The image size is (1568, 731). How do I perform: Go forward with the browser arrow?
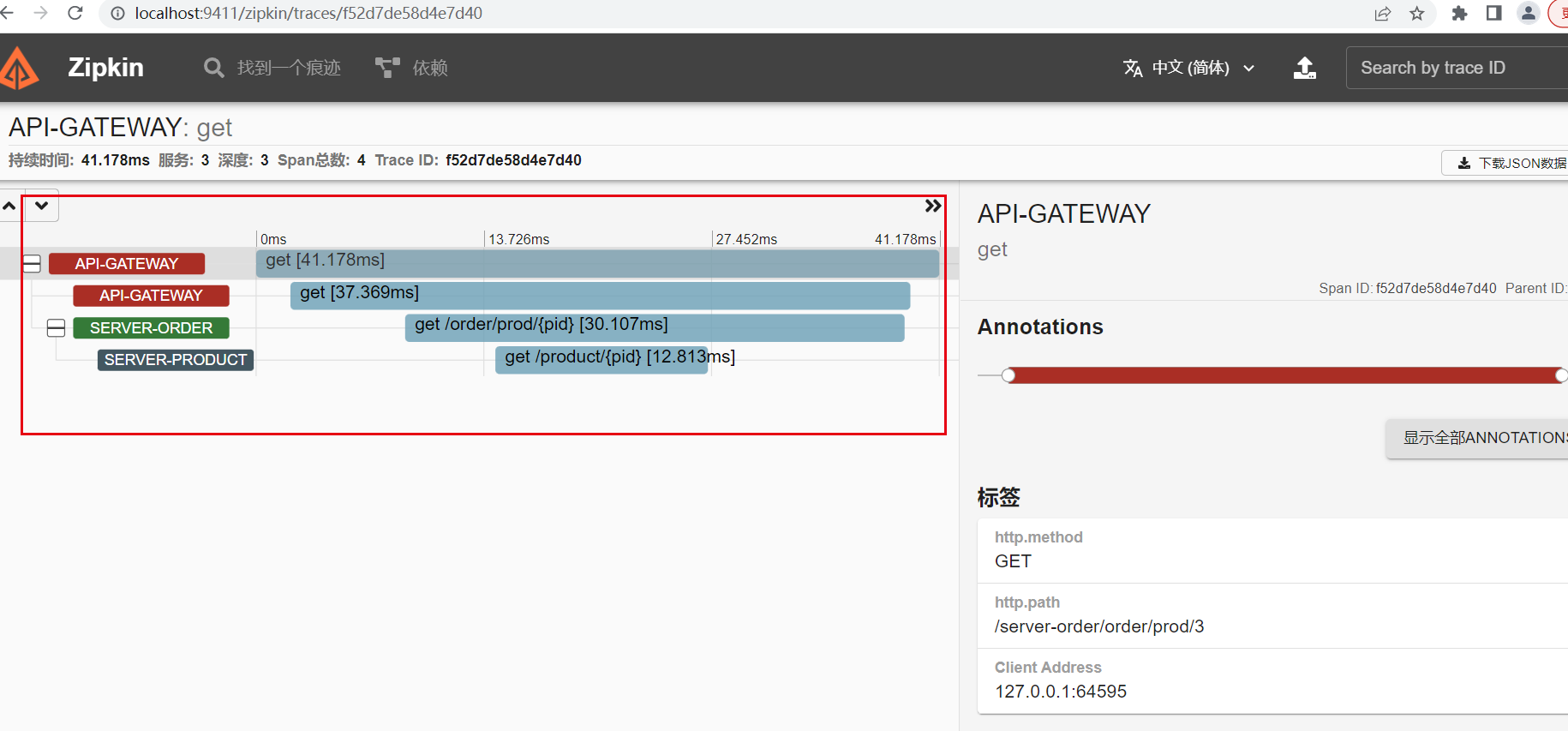click(40, 13)
